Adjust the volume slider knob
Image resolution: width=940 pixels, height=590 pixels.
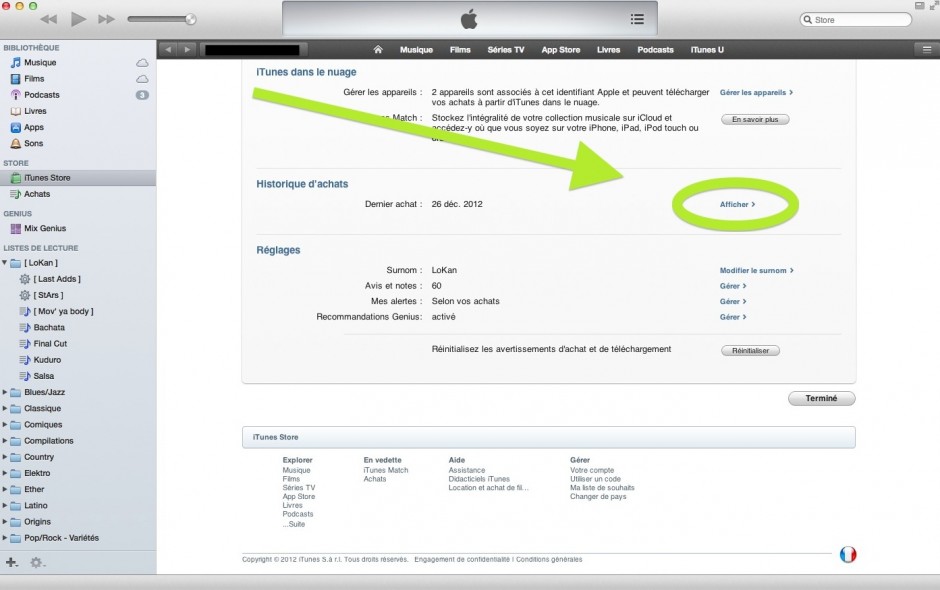(x=191, y=19)
